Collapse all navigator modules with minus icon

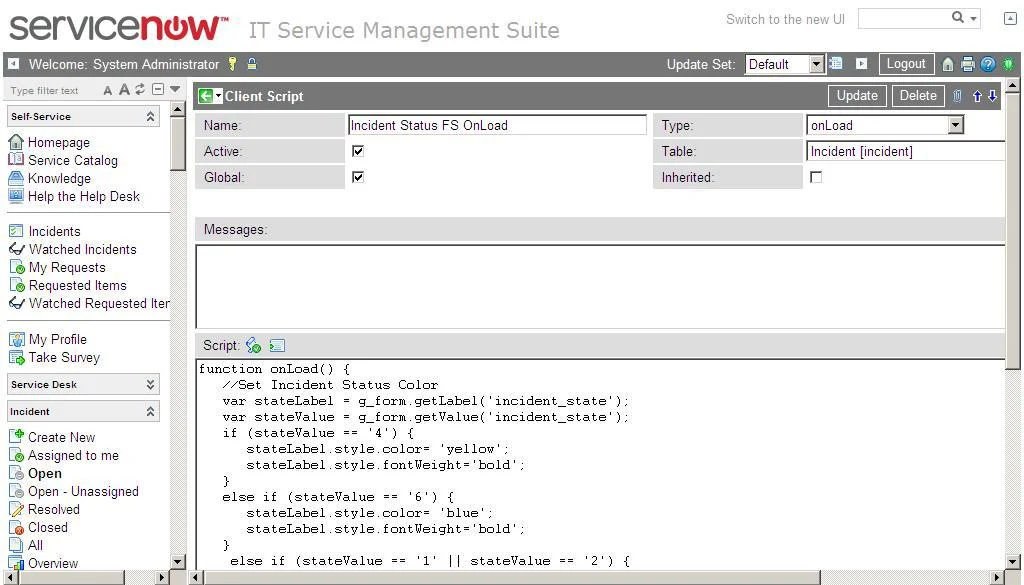click(157, 89)
